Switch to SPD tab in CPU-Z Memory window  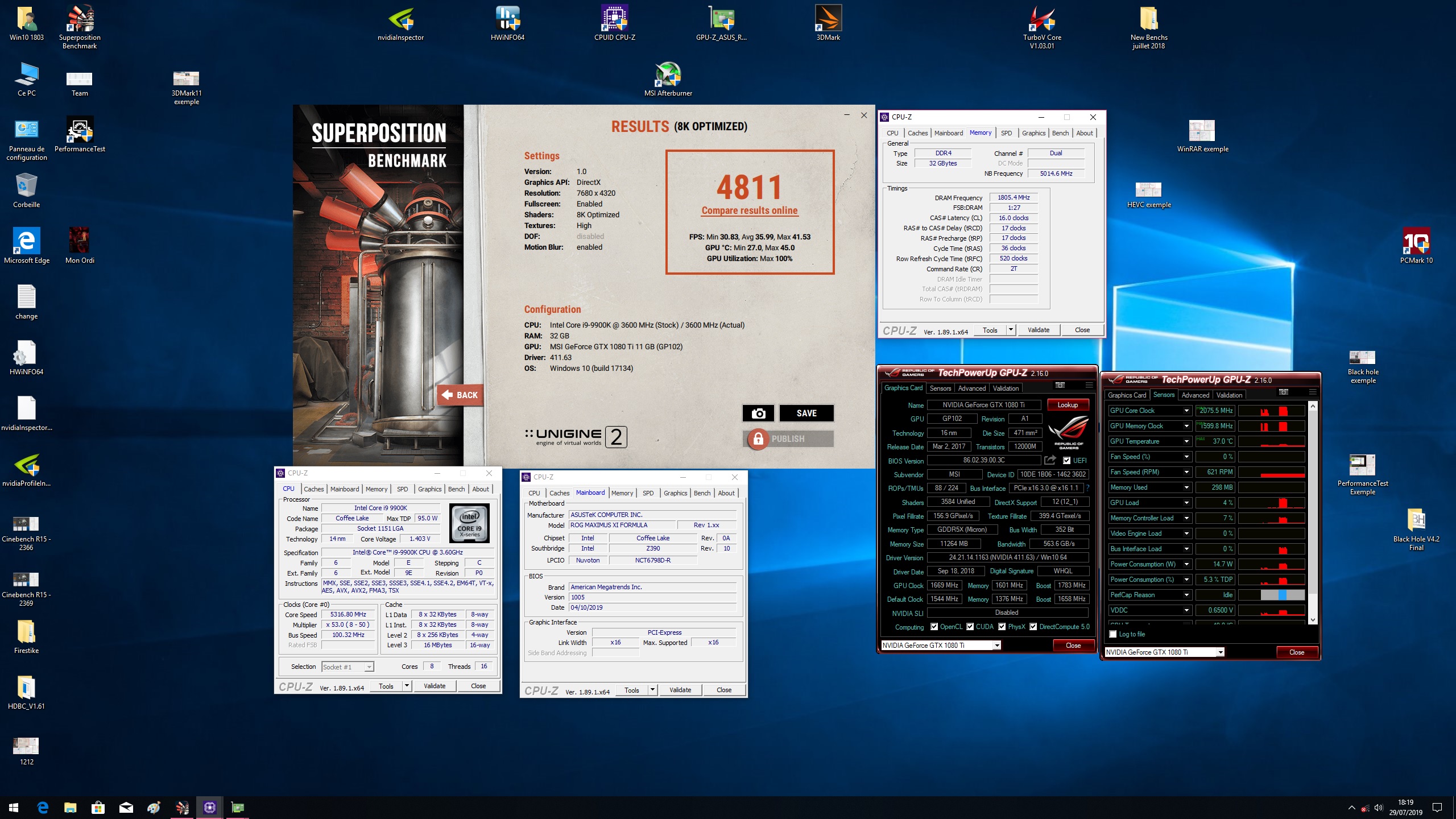coord(1006,133)
